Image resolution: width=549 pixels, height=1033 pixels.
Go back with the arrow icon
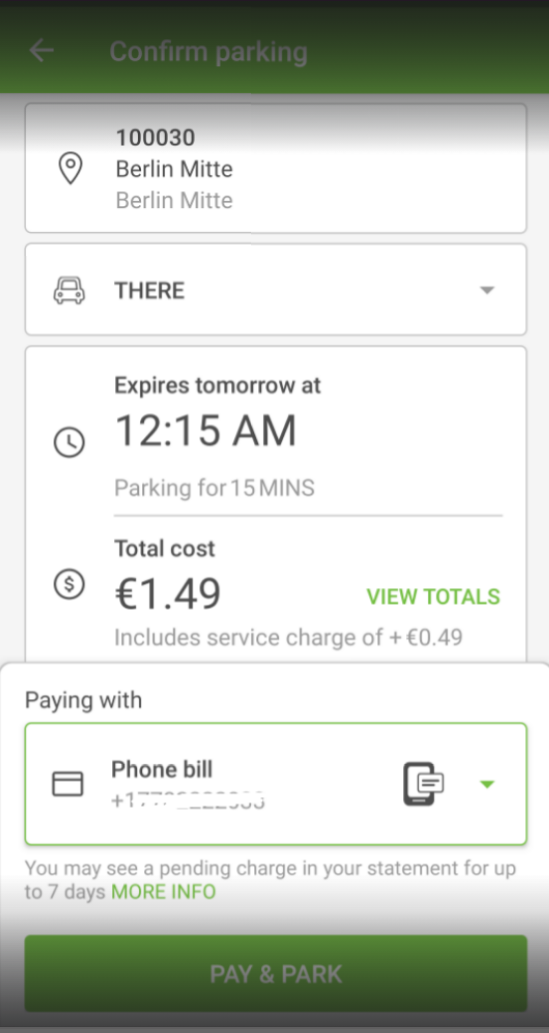pos(41,51)
